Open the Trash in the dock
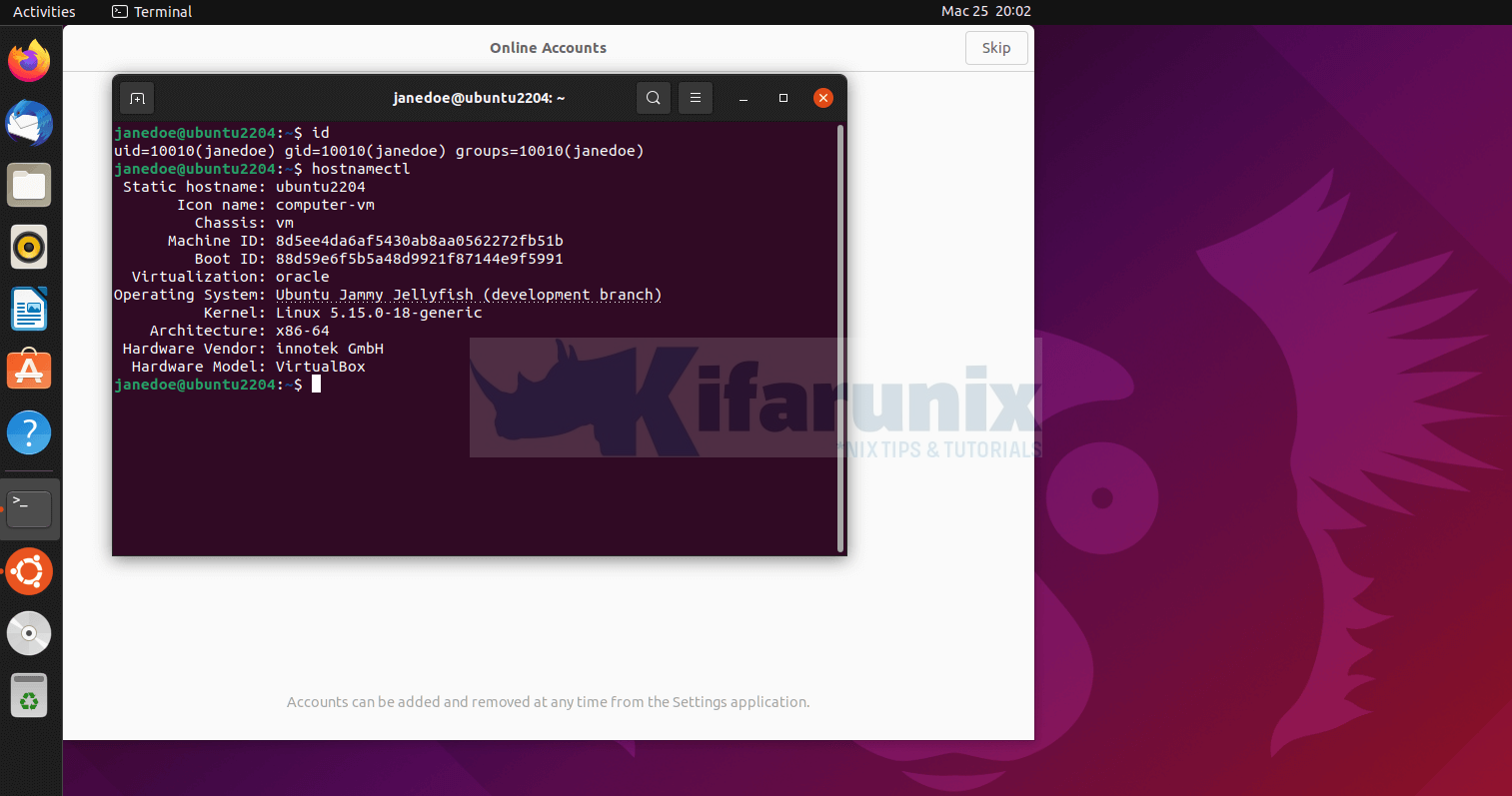Screen dimensions: 1512x796 [29, 695]
